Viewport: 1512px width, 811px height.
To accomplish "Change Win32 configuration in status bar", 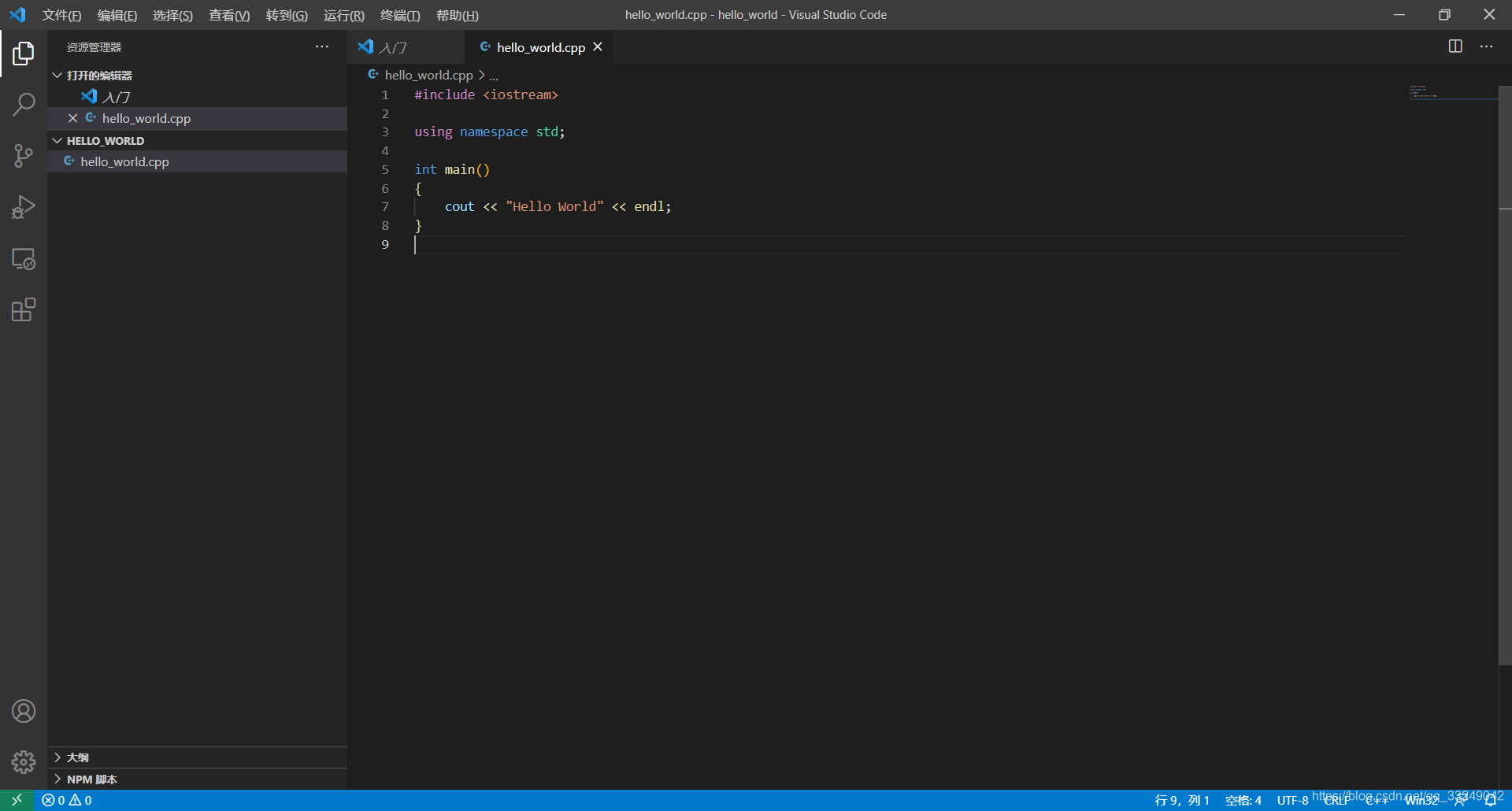I will pos(1421,800).
